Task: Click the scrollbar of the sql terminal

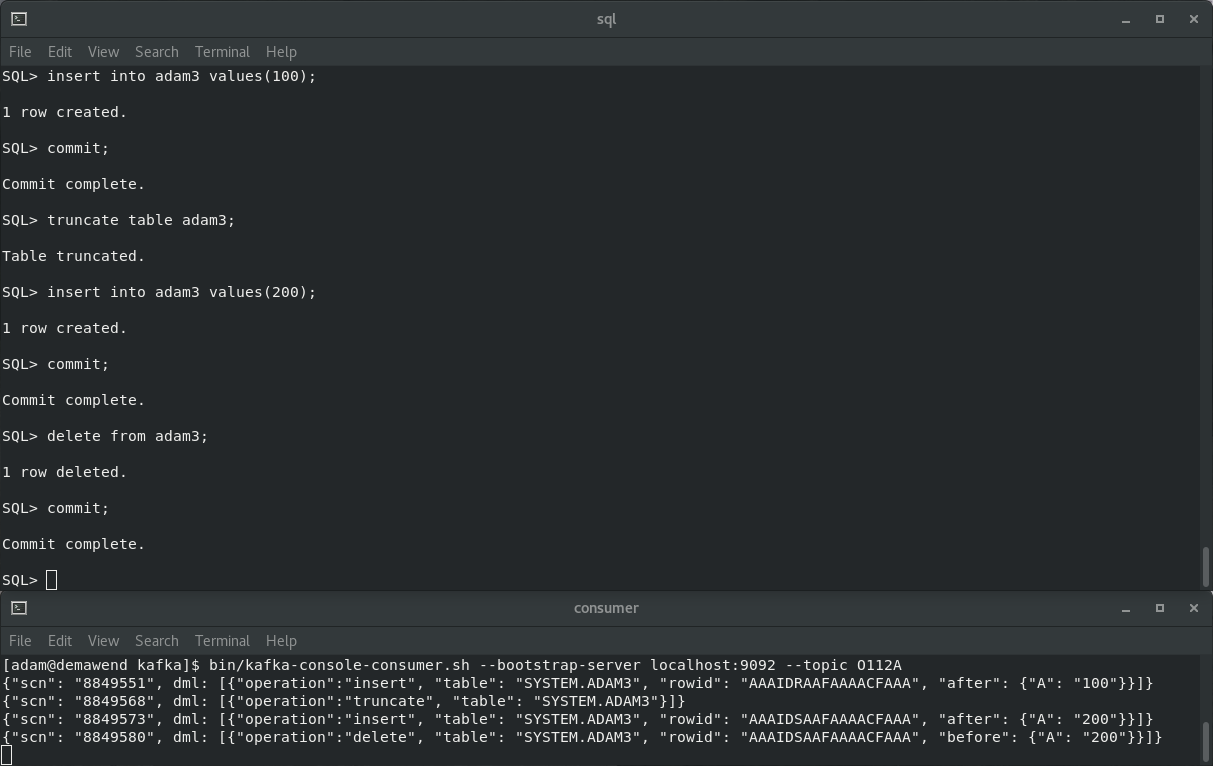Action: (1206, 565)
